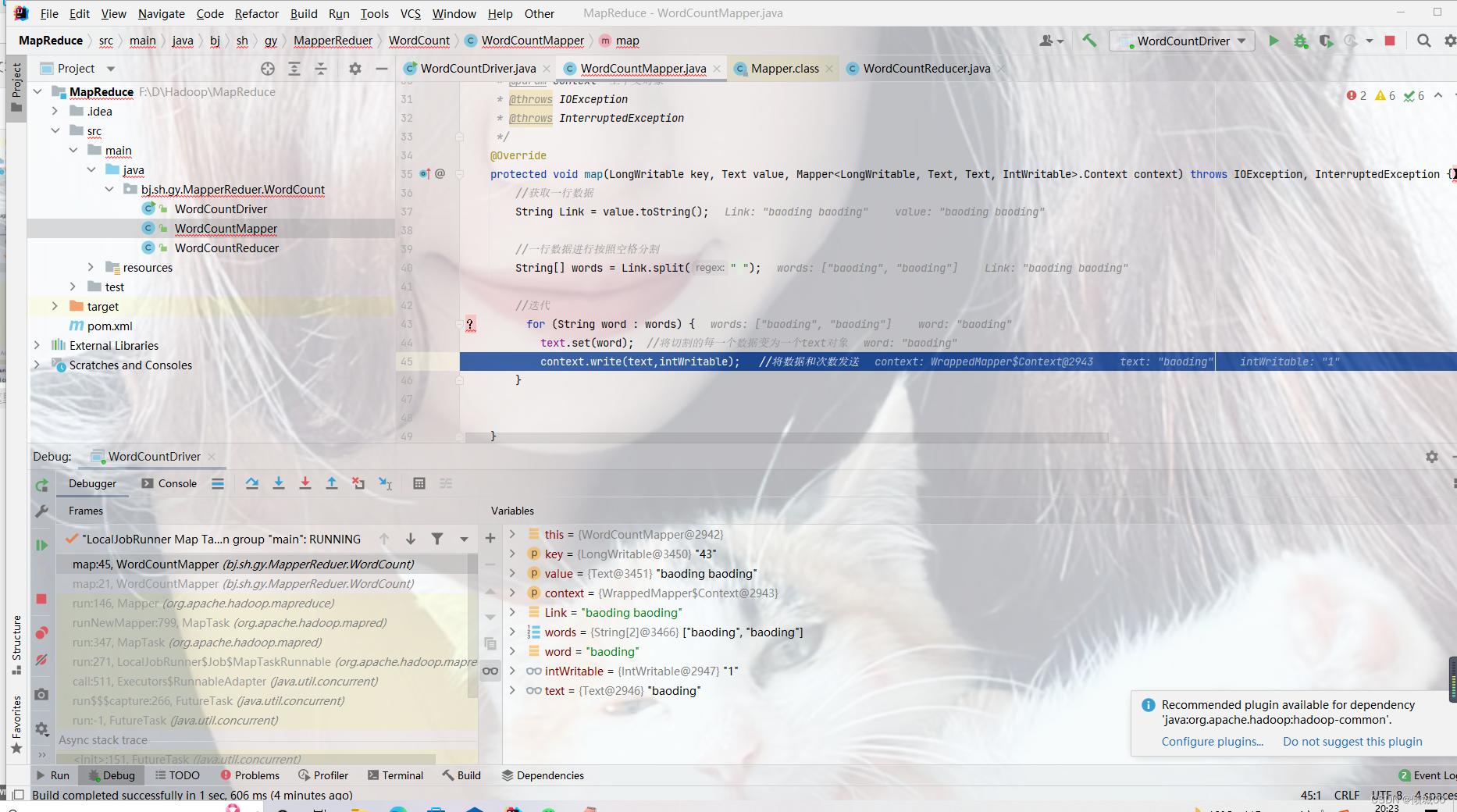
Task: Expand the context variable in Variables
Action: [512, 593]
